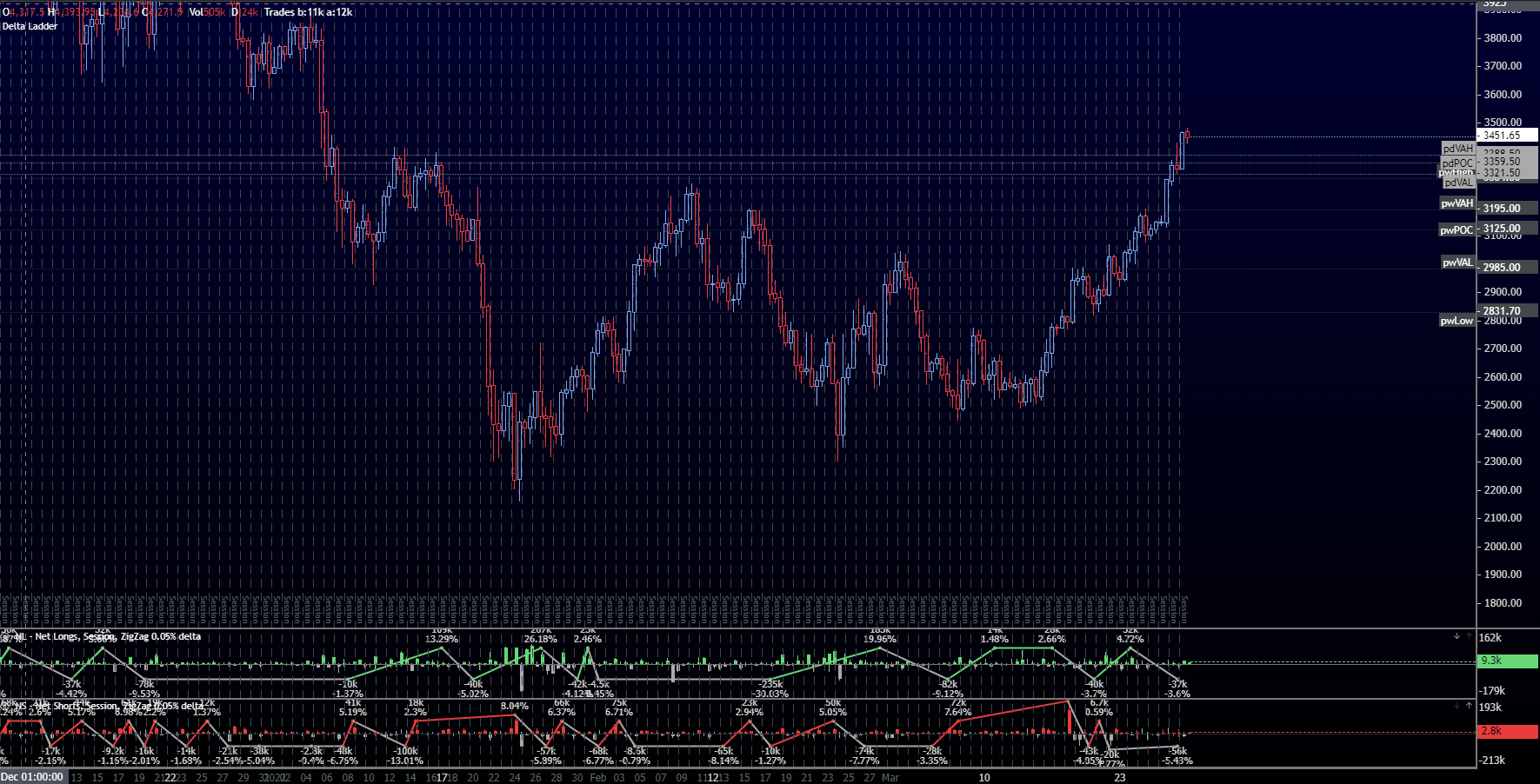The height and width of the screenshot is (784, 1540).
Task: Click the Net Longs indicator title
Action: 117,637
